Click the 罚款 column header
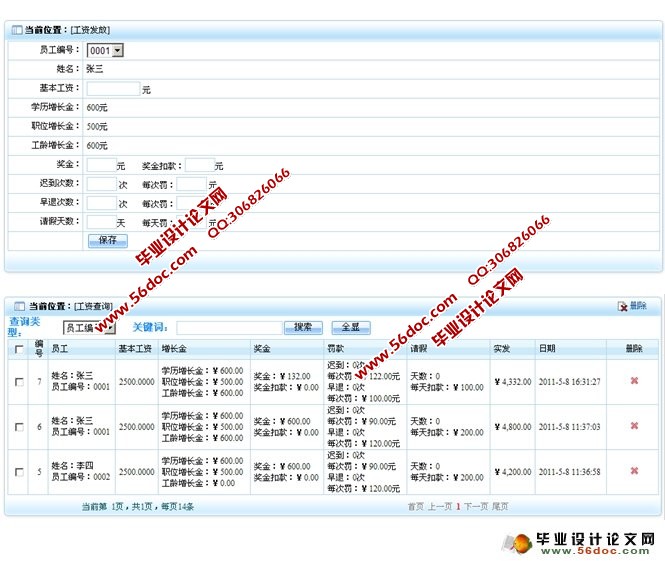The image size is (665, 561). (x=335, y=349)
